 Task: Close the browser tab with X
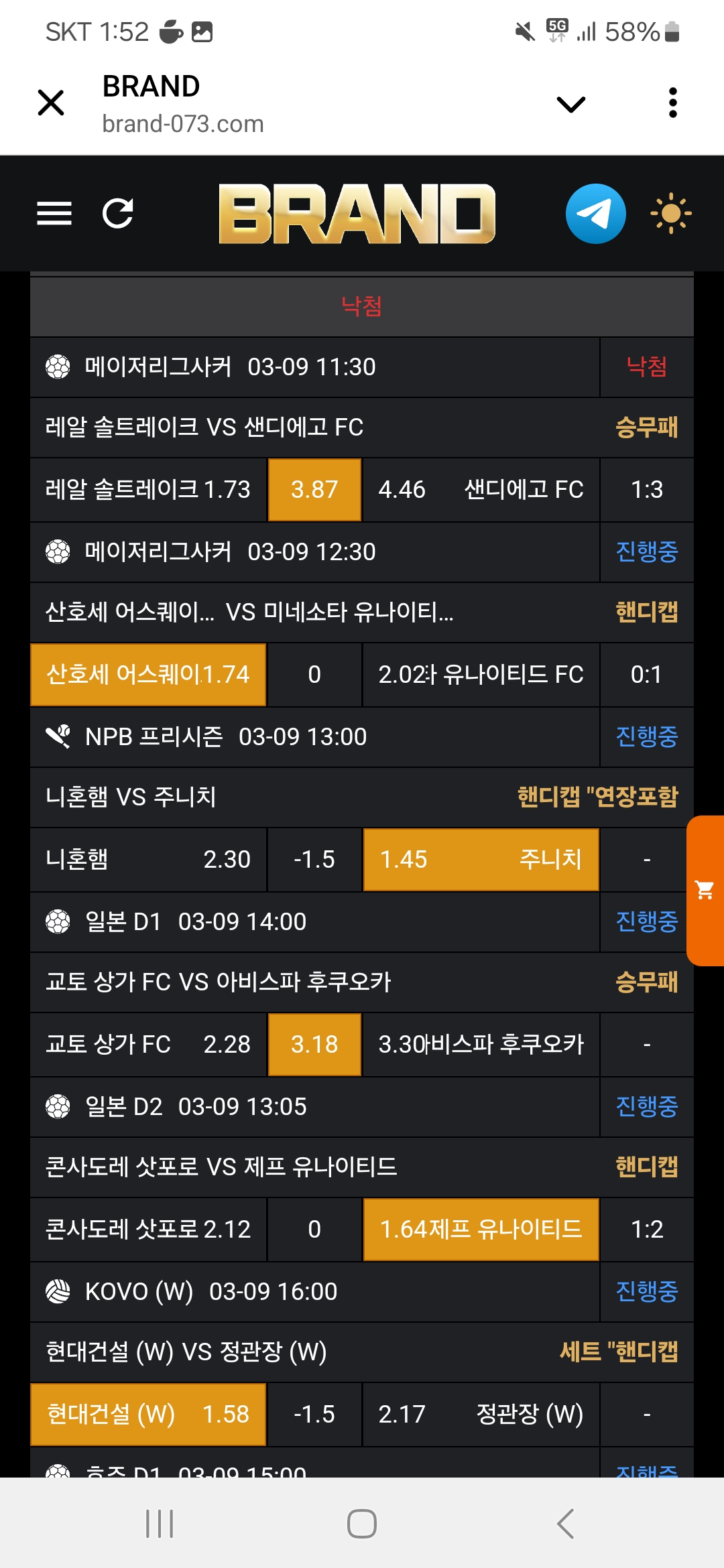pos(51,103)
